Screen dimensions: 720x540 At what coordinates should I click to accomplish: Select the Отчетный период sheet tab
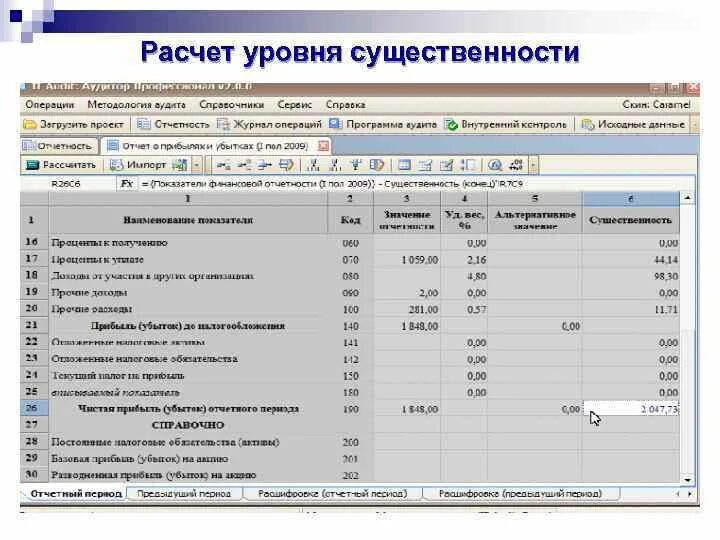(x=76, y=494)
